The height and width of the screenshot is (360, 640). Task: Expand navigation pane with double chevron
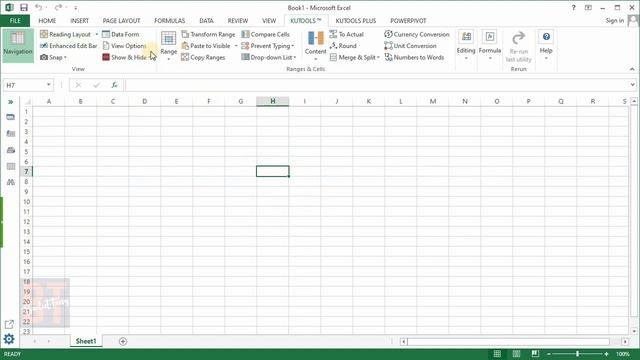pyautogui.click(x=11, y=102)
